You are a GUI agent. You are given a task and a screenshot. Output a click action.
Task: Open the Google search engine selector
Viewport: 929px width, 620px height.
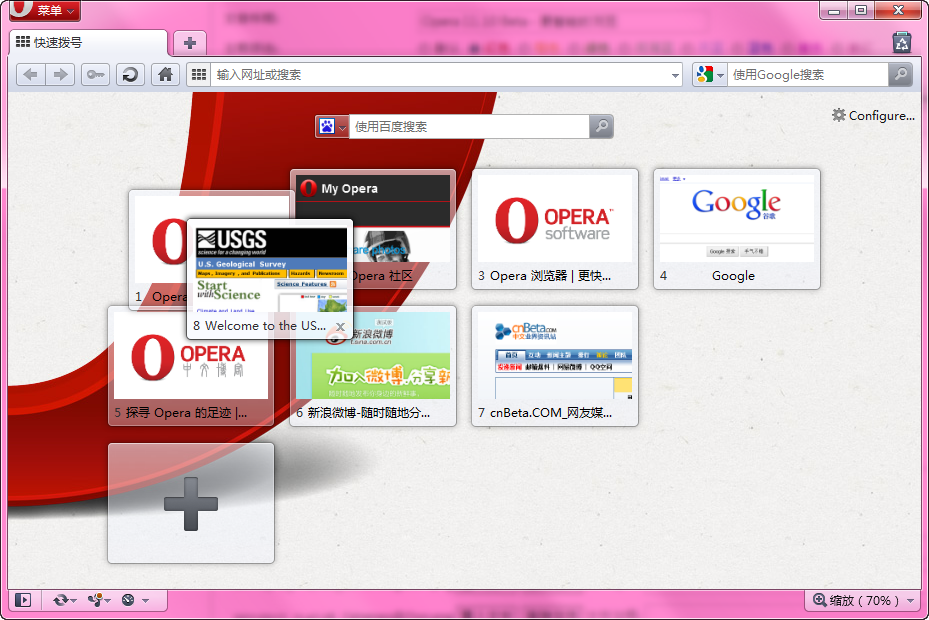(710, 75)
